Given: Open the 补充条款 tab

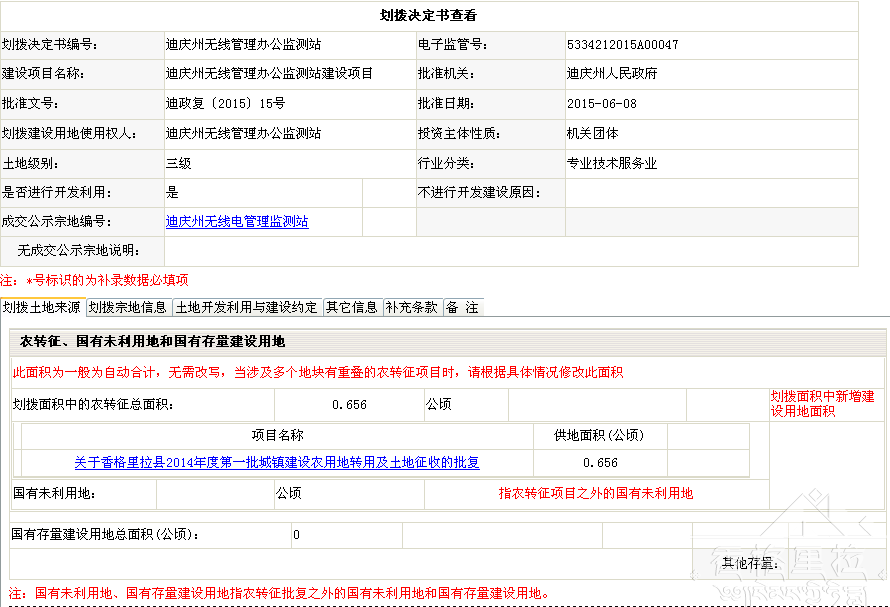Looking at the screenshot, I should (412, 308).
